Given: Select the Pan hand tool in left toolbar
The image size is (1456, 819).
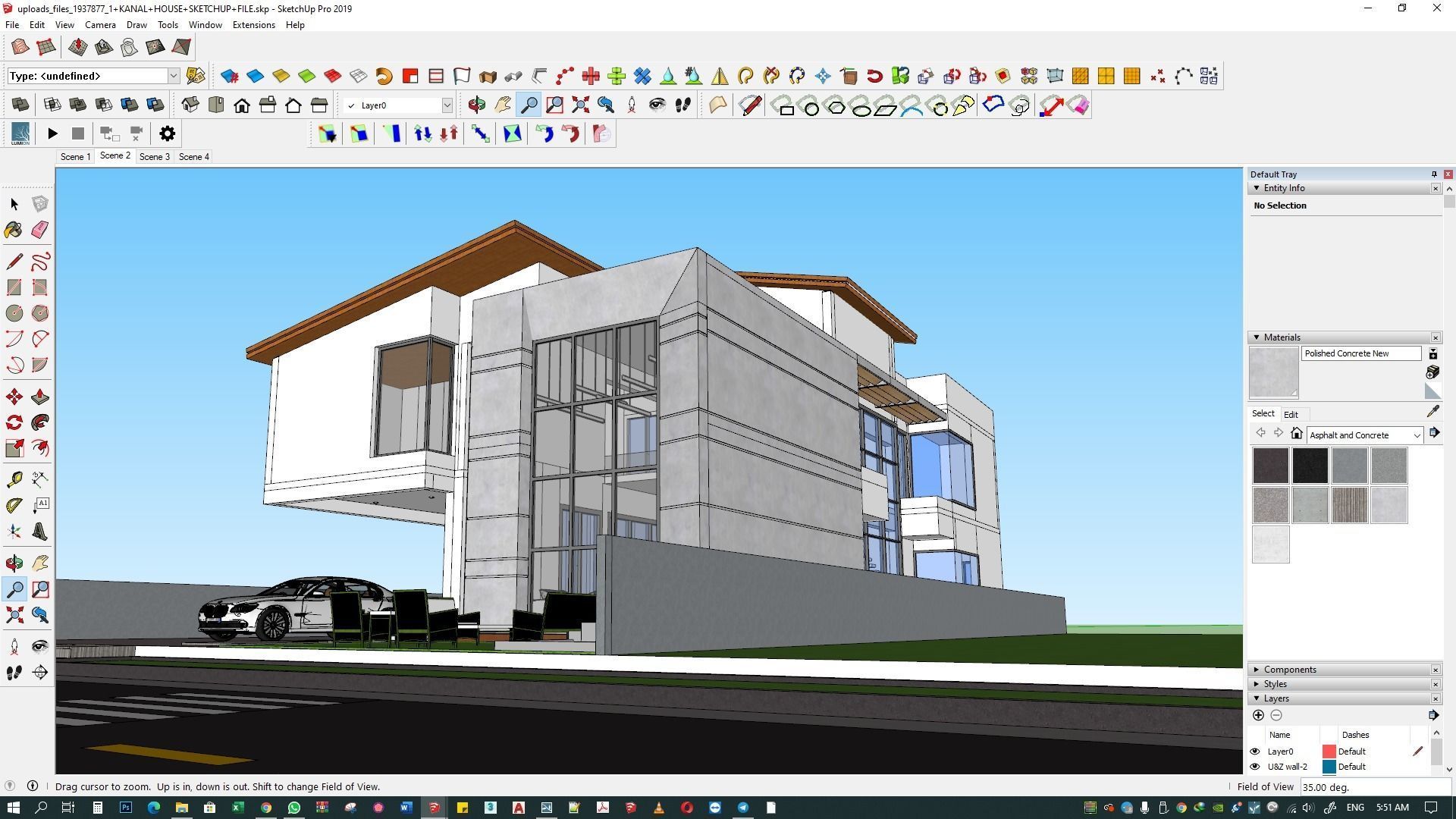Looking at the screenshot, I should point(40,563).
